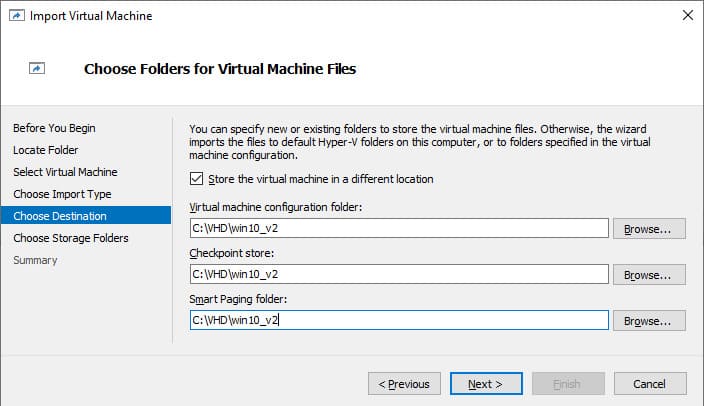Browse for the Smart Paging folder
This screenshot has height=406, width=704.
[649, 321]
